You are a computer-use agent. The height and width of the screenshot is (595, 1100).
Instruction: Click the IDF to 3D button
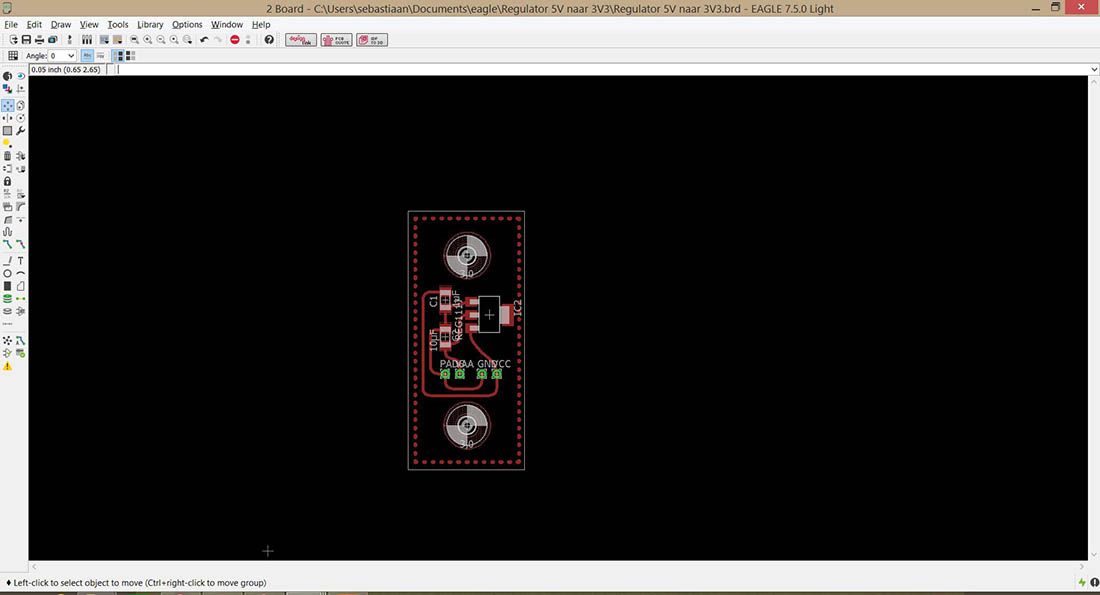[x=372, y=40]
